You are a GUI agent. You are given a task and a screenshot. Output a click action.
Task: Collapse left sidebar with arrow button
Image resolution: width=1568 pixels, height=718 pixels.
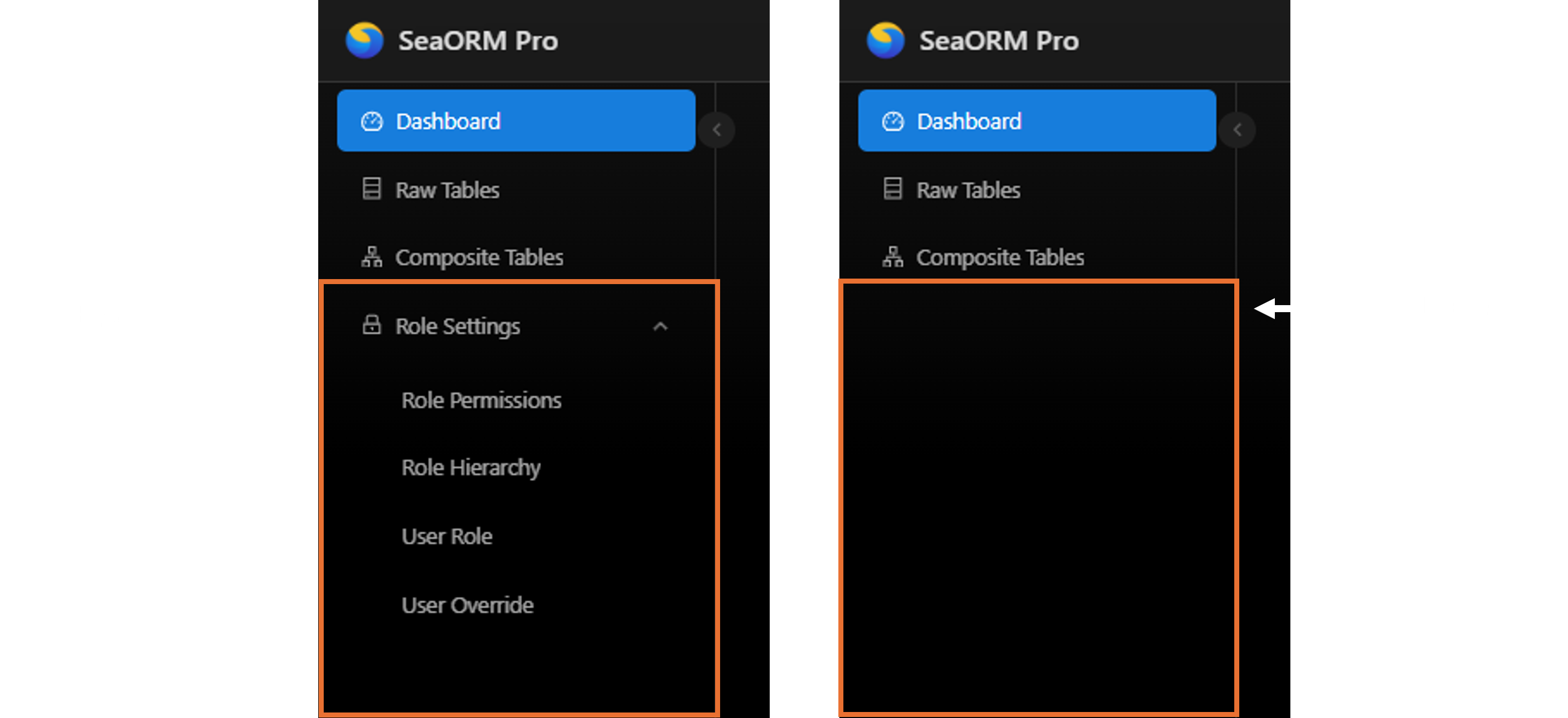(717, 130)
